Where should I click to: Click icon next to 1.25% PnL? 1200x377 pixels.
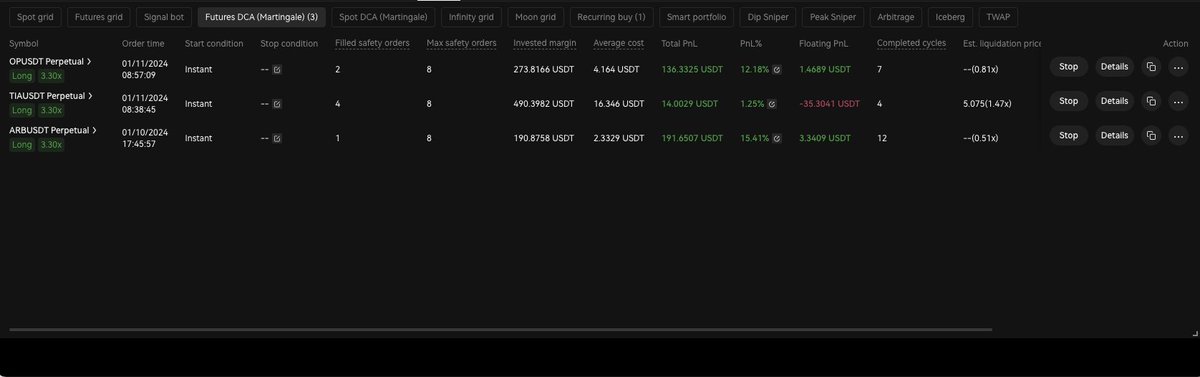tap(772, 103)
